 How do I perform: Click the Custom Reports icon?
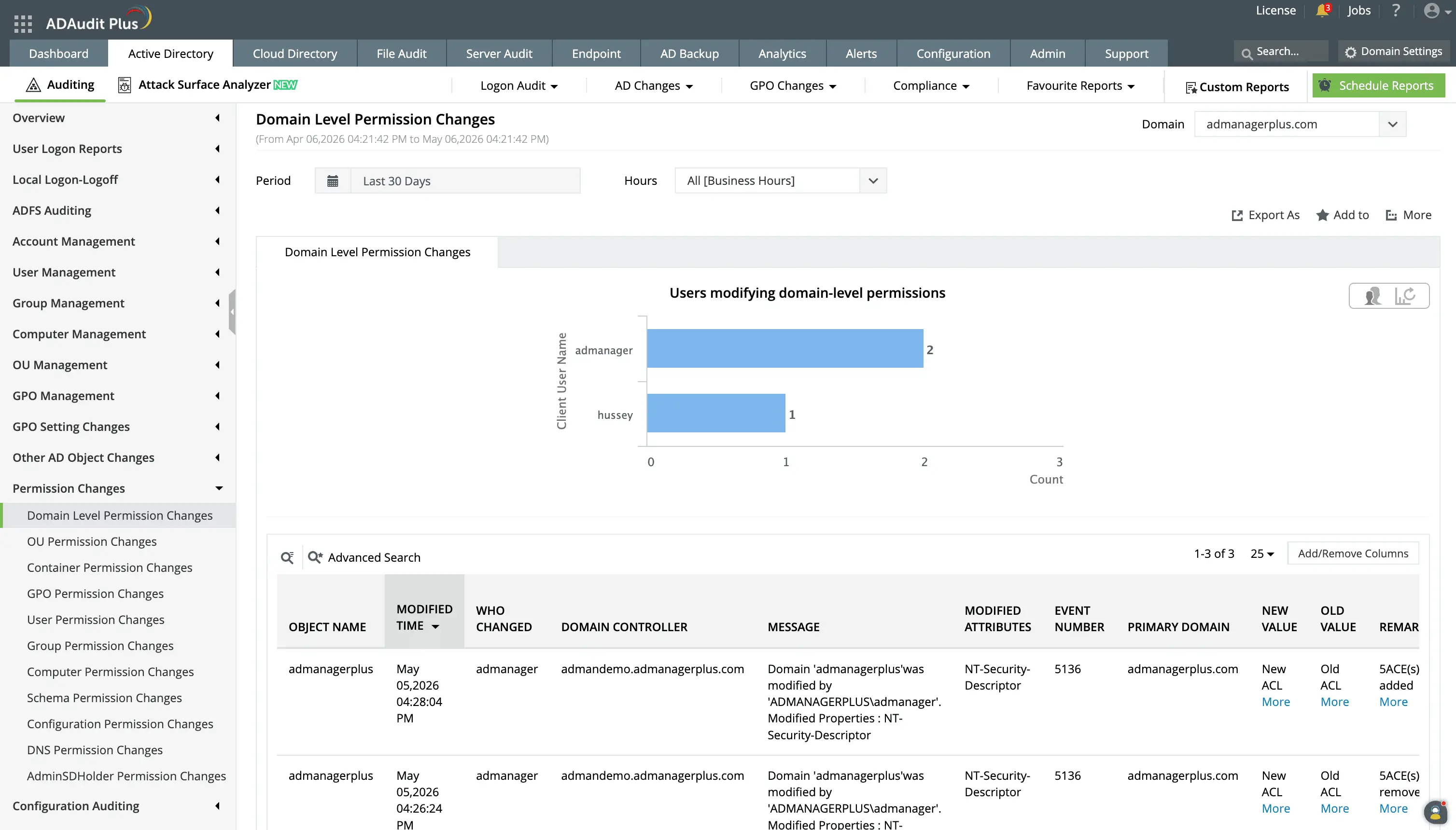pos(1191,87)
